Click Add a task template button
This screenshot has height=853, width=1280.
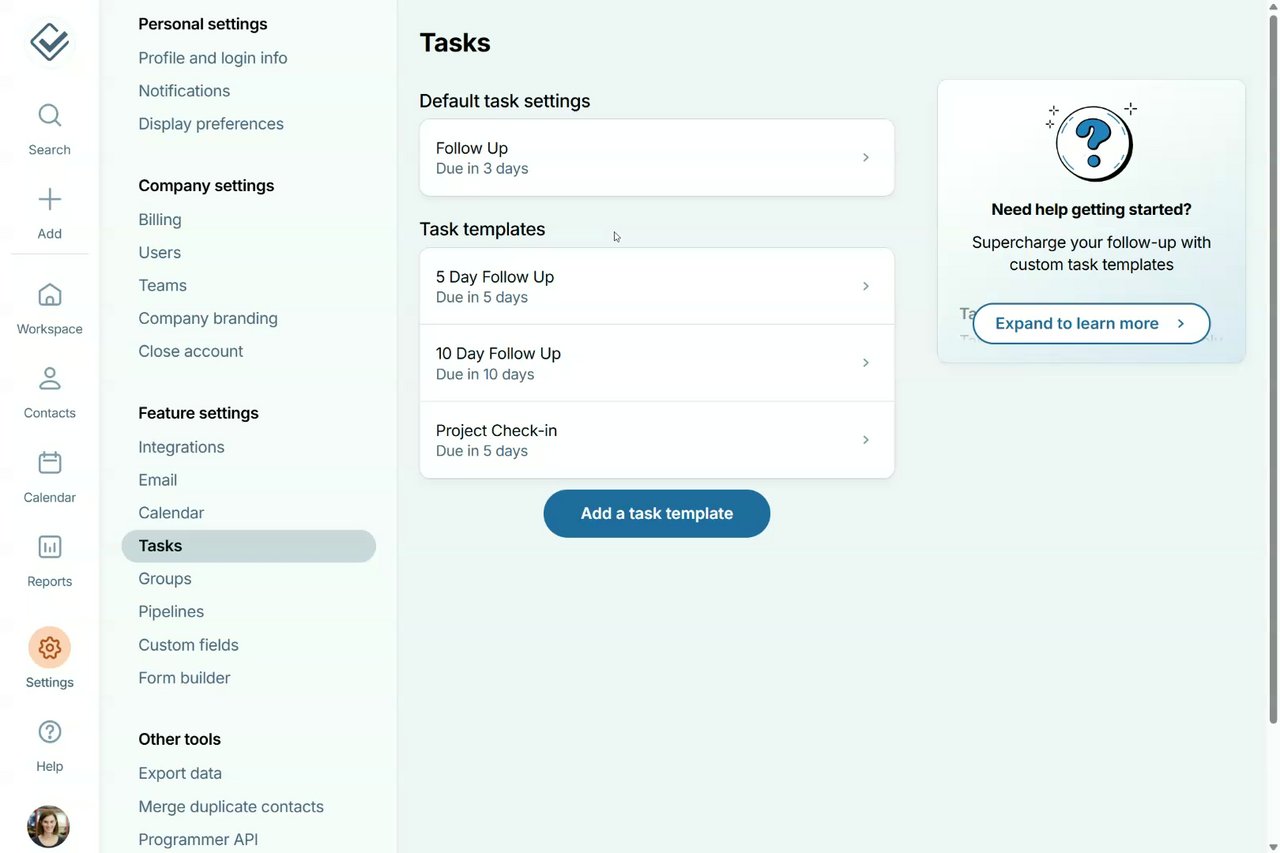(x=656, y=513)
